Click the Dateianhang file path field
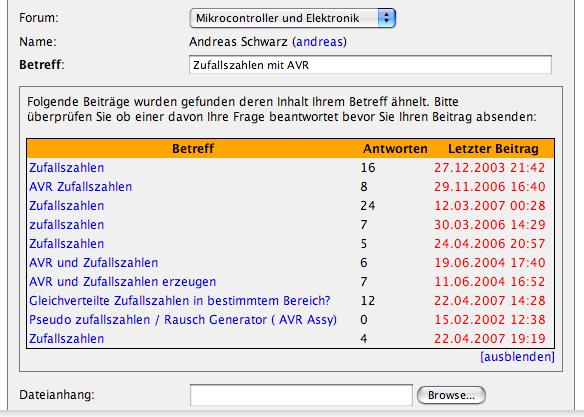 click(x=301, y=395)
